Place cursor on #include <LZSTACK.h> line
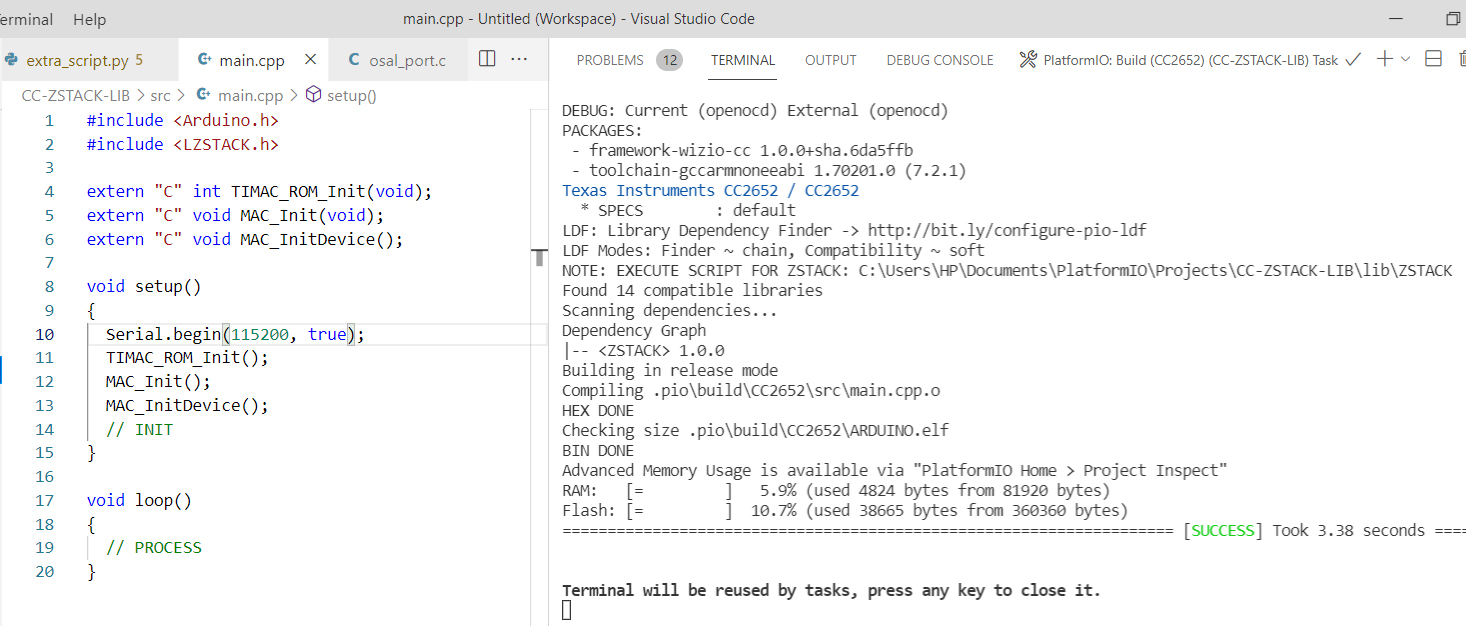1466x626 pixels. click(x=183, y=144)
